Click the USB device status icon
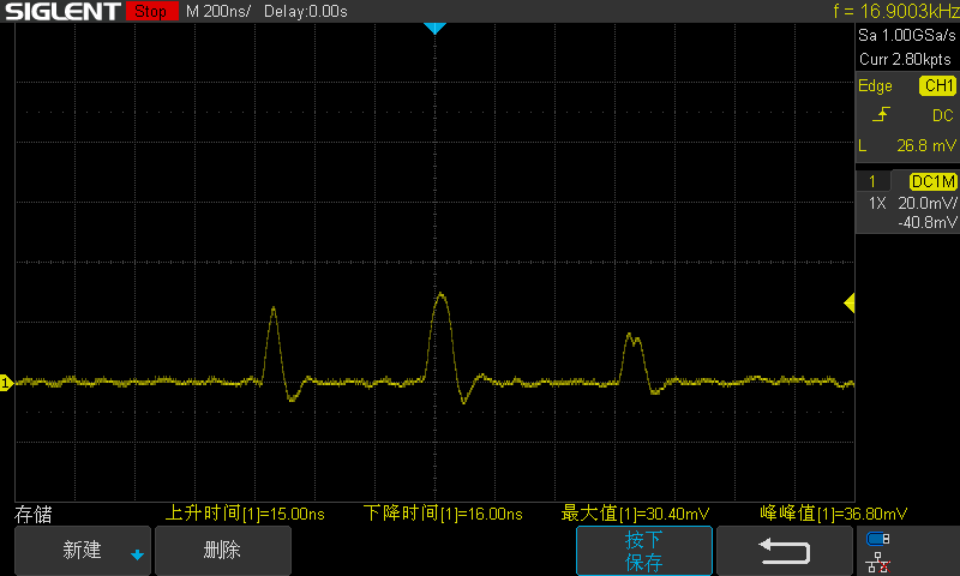 pyautogui.click(x=877, y=539)
